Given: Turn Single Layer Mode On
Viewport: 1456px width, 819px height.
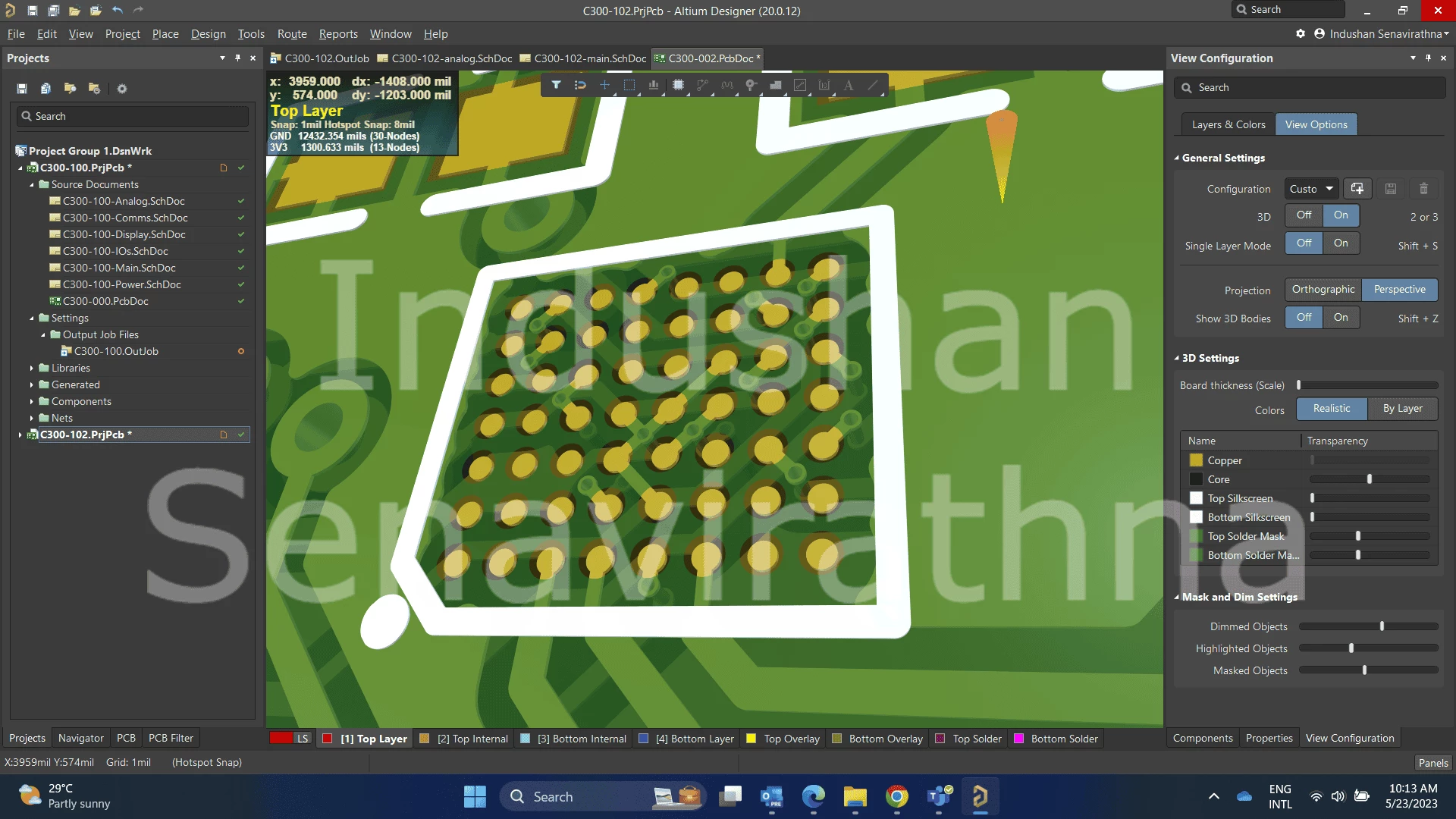Looking at the screenshot, I should [x=1341, y=243].
